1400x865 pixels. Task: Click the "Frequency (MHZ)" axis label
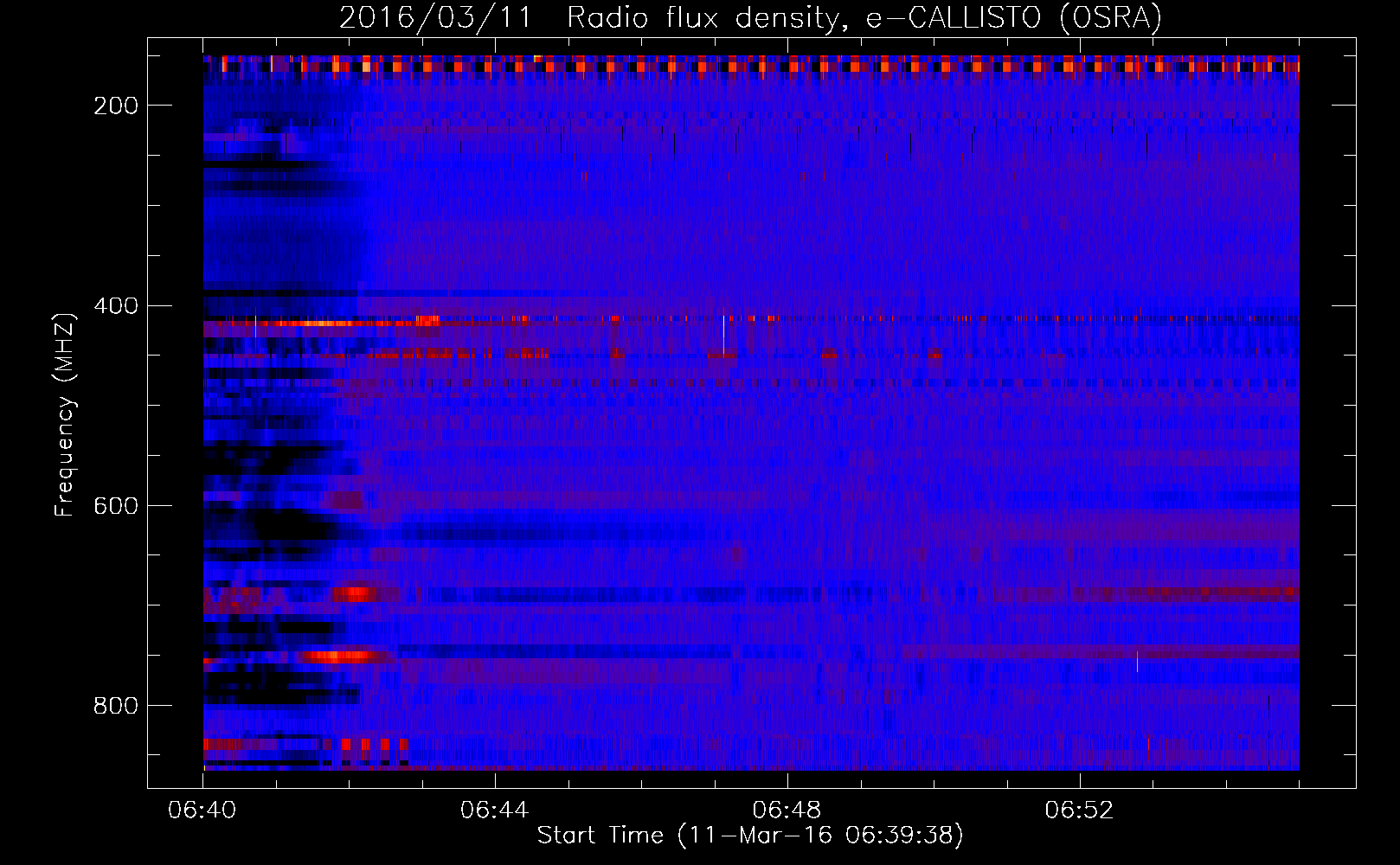pyautogui.click(x=65, y=415)
